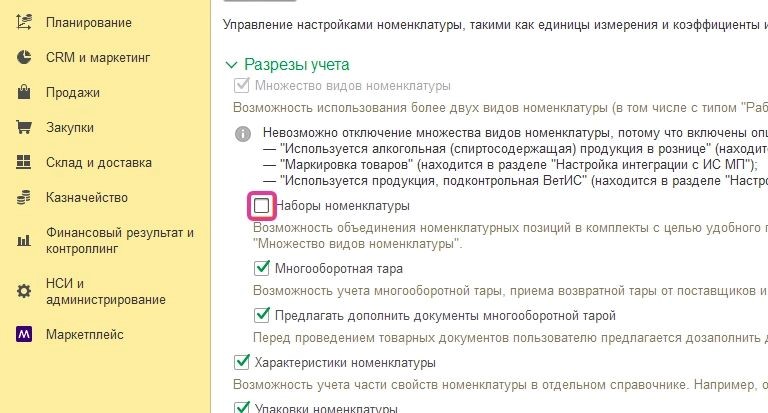The height and width of the screenshot is (413, 768).
Task: Click the Закупки cart icon
Action: point(25,128)
